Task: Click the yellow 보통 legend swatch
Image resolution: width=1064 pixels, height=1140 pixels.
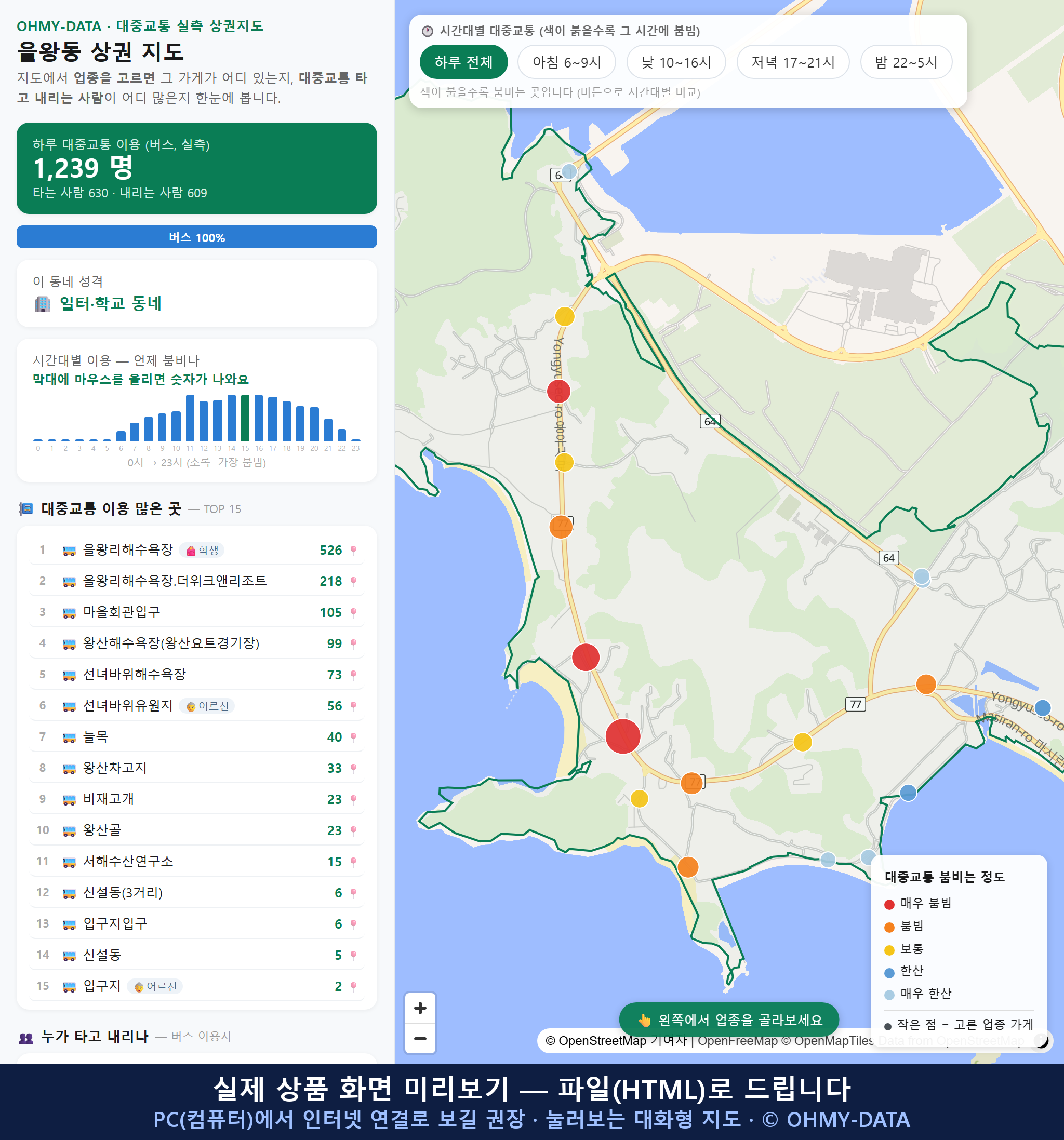Action: 889,950
